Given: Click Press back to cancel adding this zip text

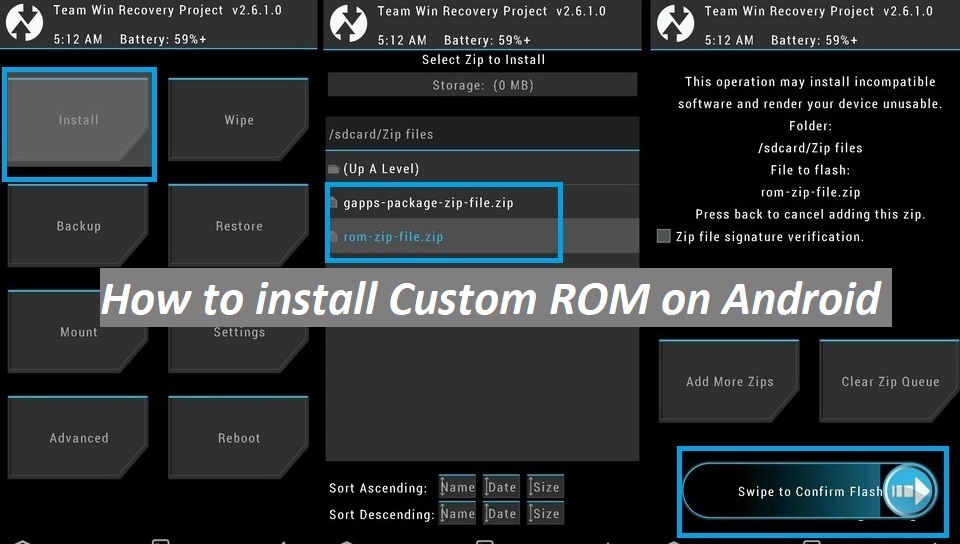Looking at the screenshot, I should click(810, 214).
